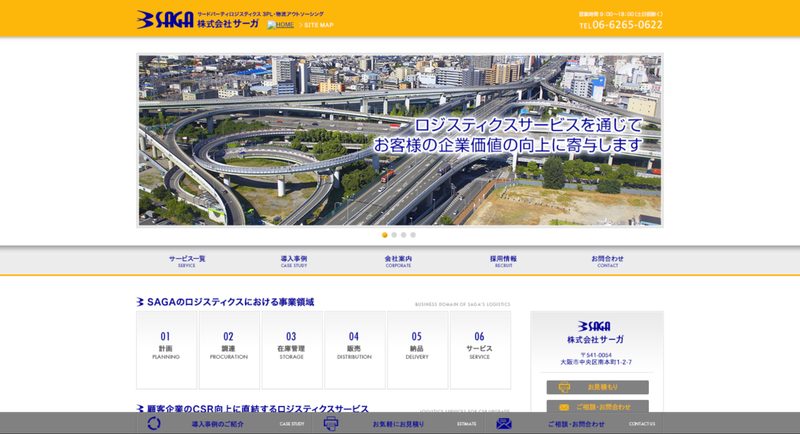Click the circular arrows icon in footer bar

click(154, 423)
